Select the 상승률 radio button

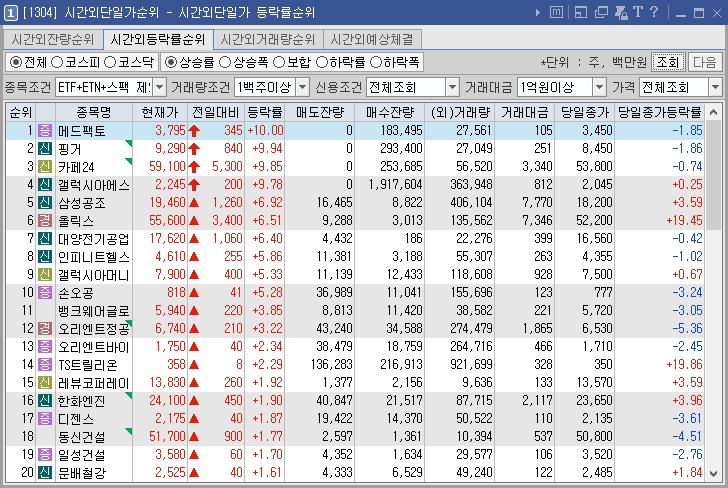tap(171, 62)
